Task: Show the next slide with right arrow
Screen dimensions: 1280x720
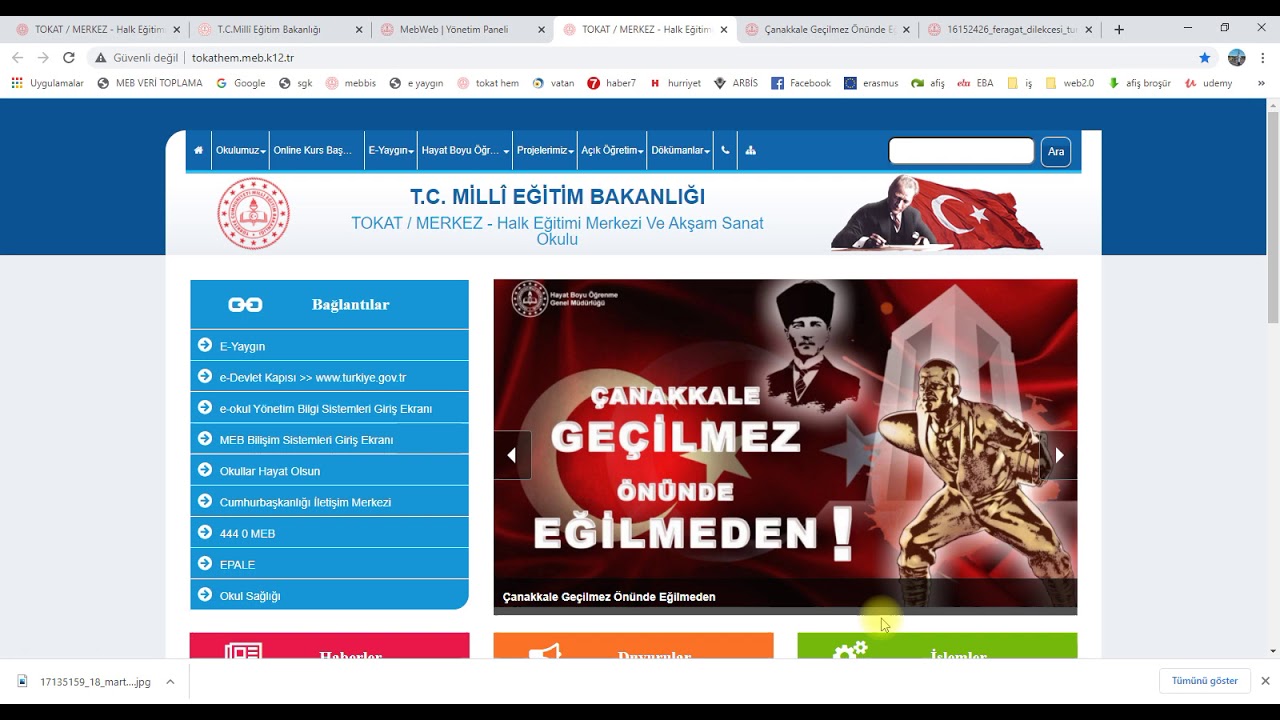Action: click(1059, 455)
